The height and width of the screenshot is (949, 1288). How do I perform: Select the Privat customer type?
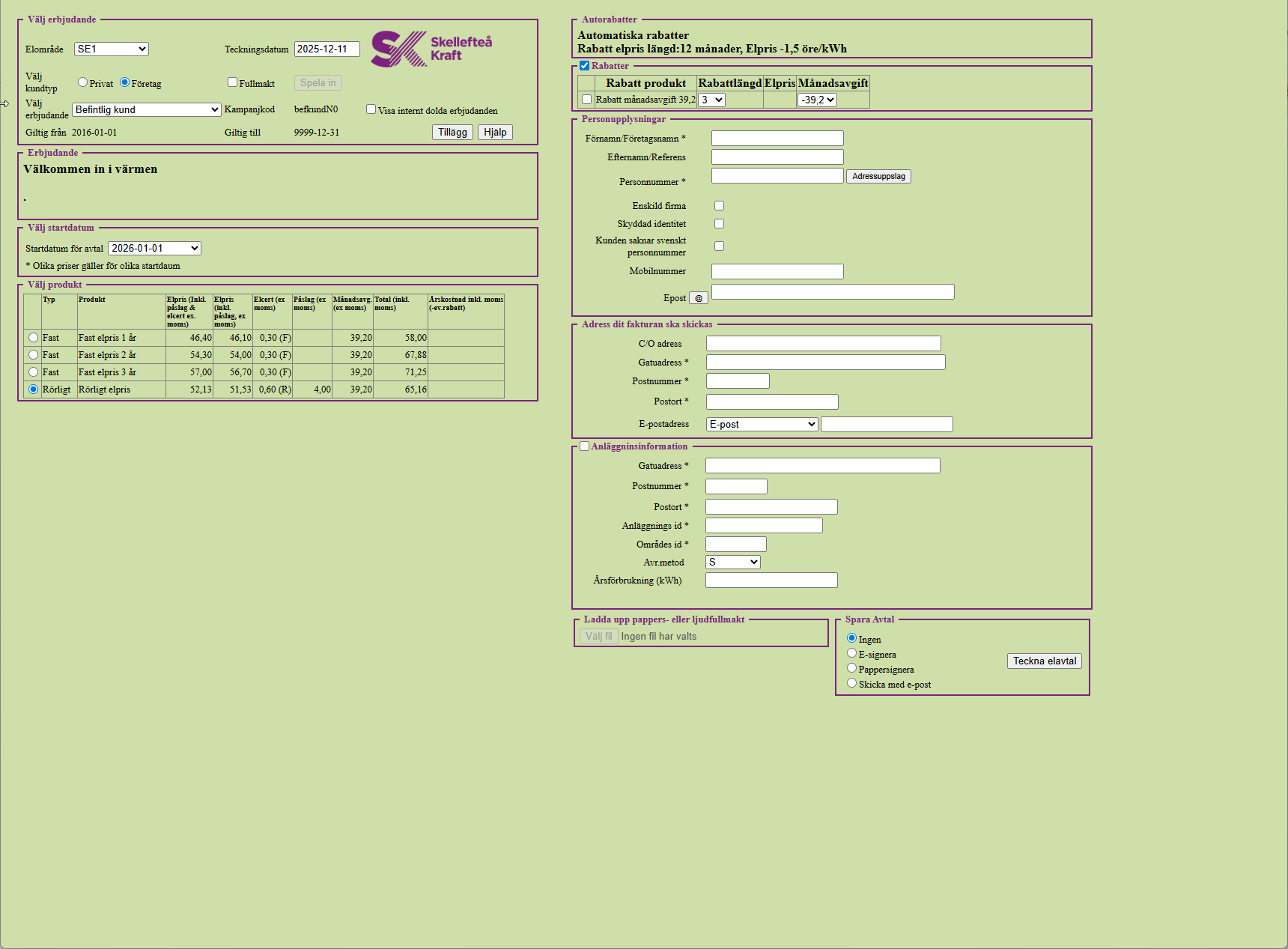[83, 82]
